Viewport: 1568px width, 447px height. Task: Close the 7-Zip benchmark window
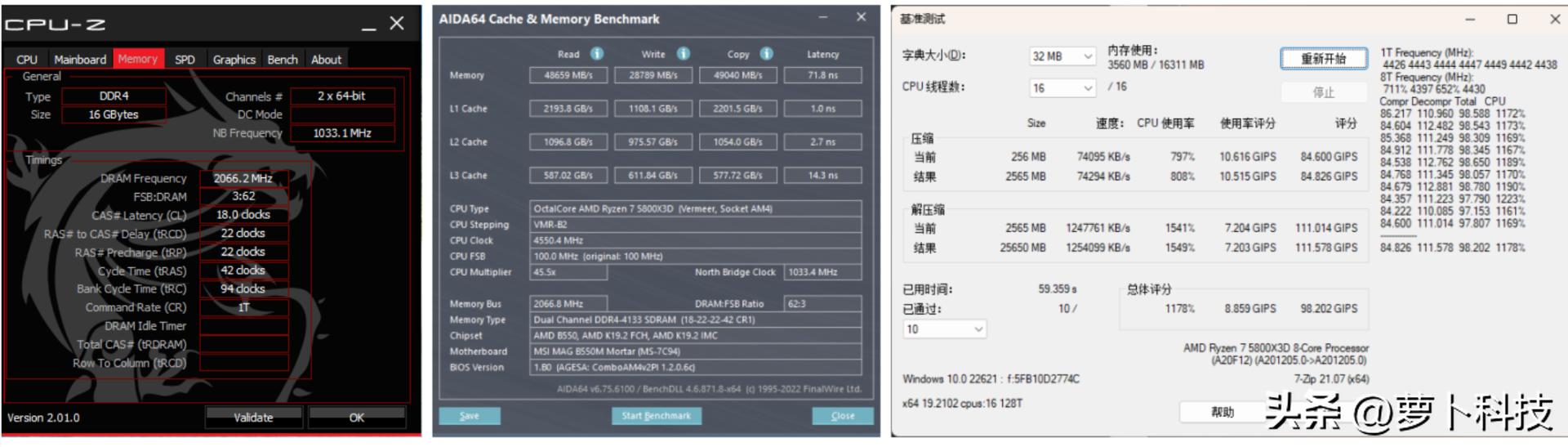1554,20
